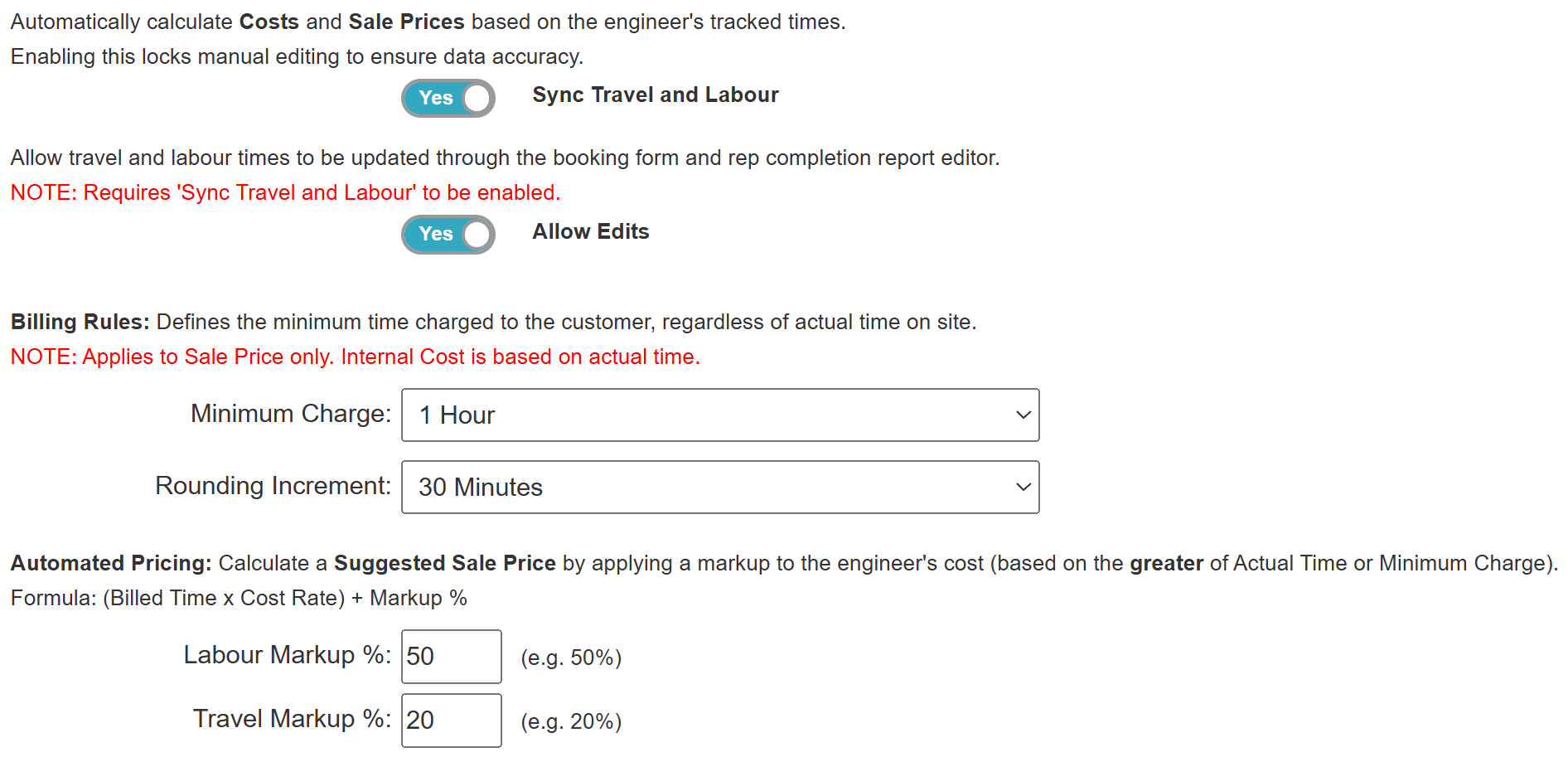Click the '(e.g. 20%)' hint text
The height and width of the screenshot is (757, 1568).
coord(571,721)
